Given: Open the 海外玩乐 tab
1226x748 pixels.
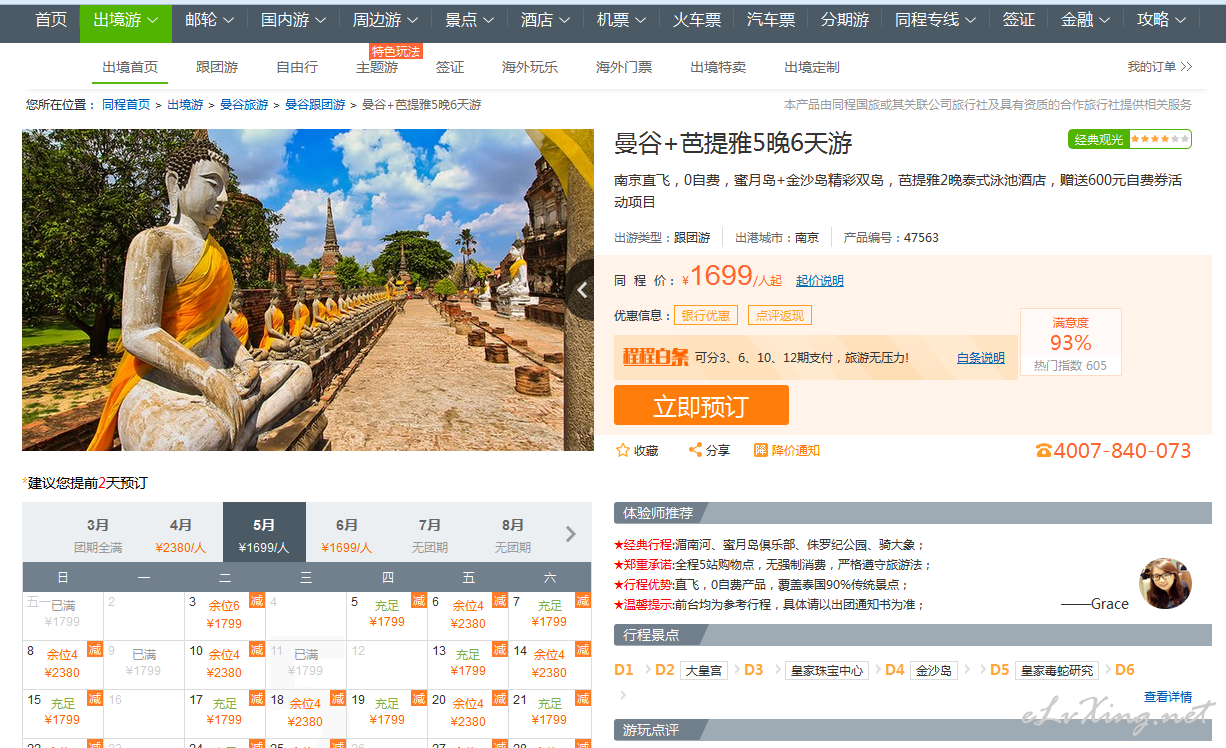Looking at the screenshot, I should [x=530, y=67].
